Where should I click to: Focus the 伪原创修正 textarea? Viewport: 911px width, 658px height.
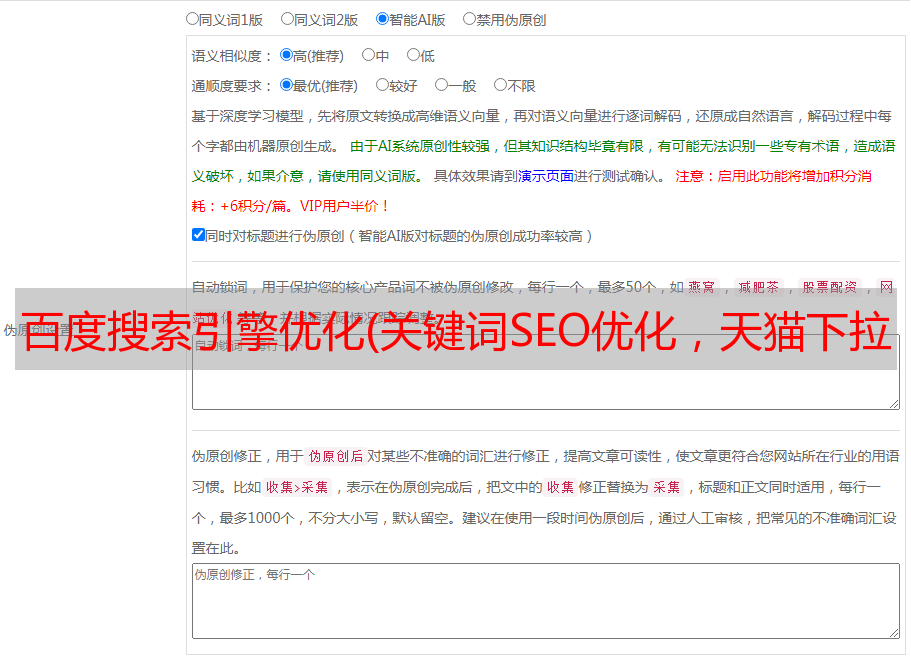[x=546, y=601]
